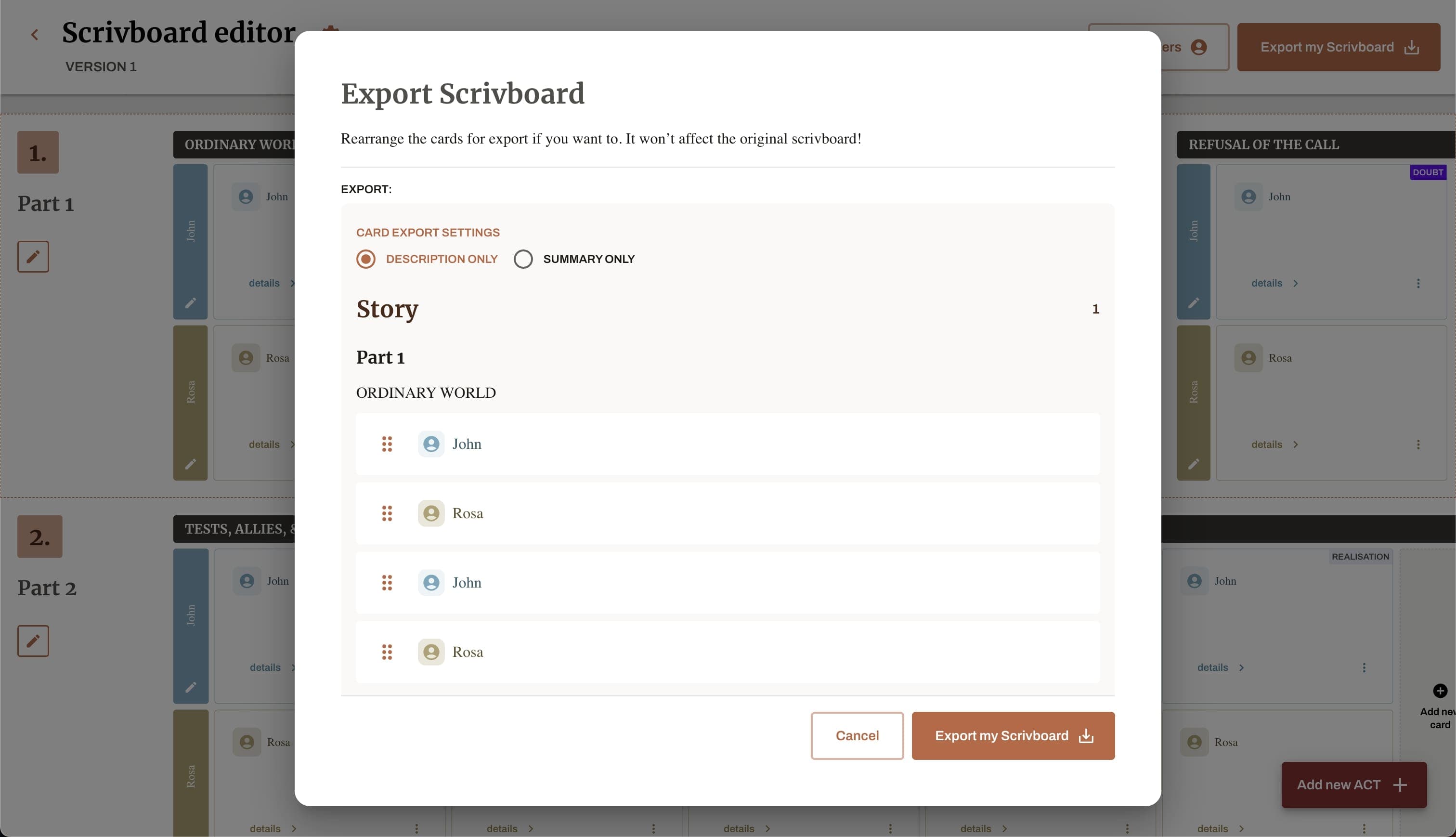
Task: Click the Add new card plus icon
Action: pyautogui.click(x=1440, y=691)
